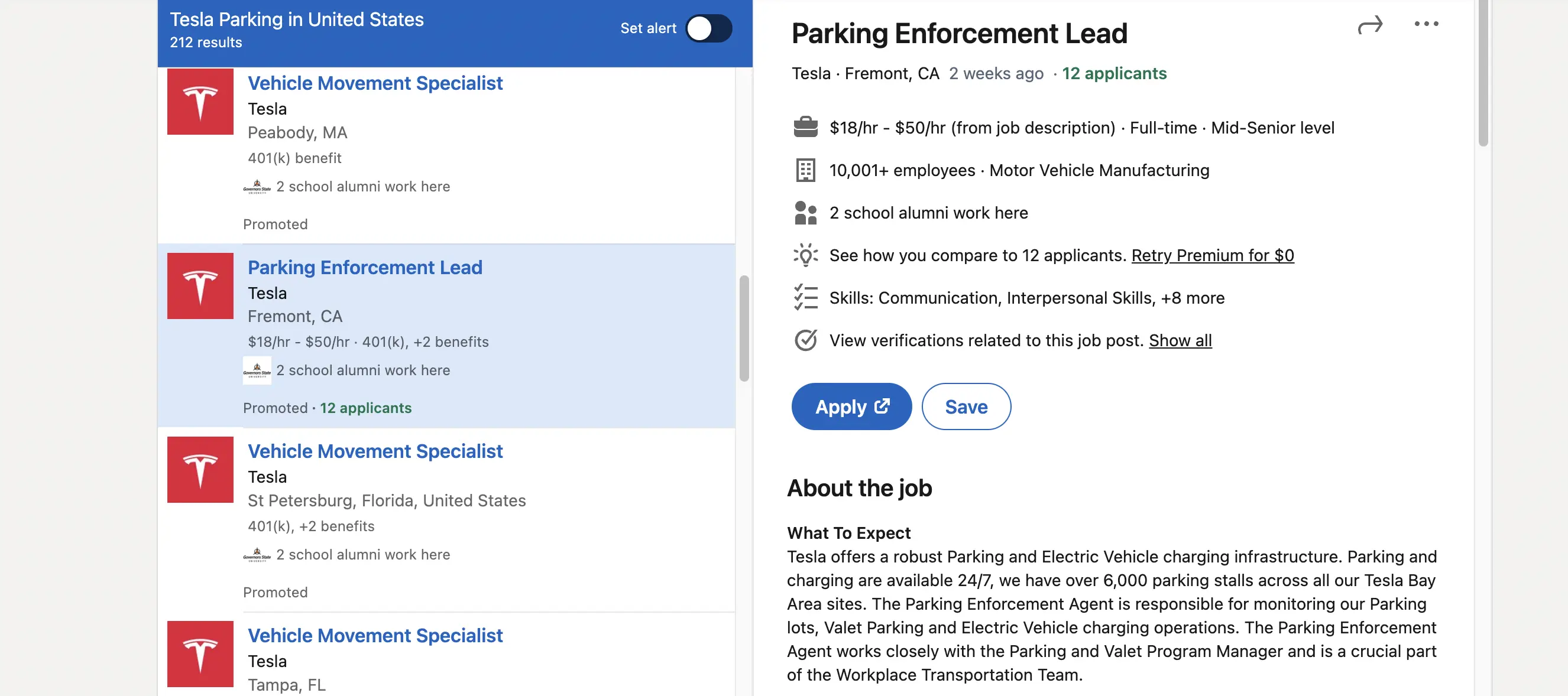Viewport: 1568px width, 696px height.
Task: Open Retry Premium for $0 link
Action: 1212,255
